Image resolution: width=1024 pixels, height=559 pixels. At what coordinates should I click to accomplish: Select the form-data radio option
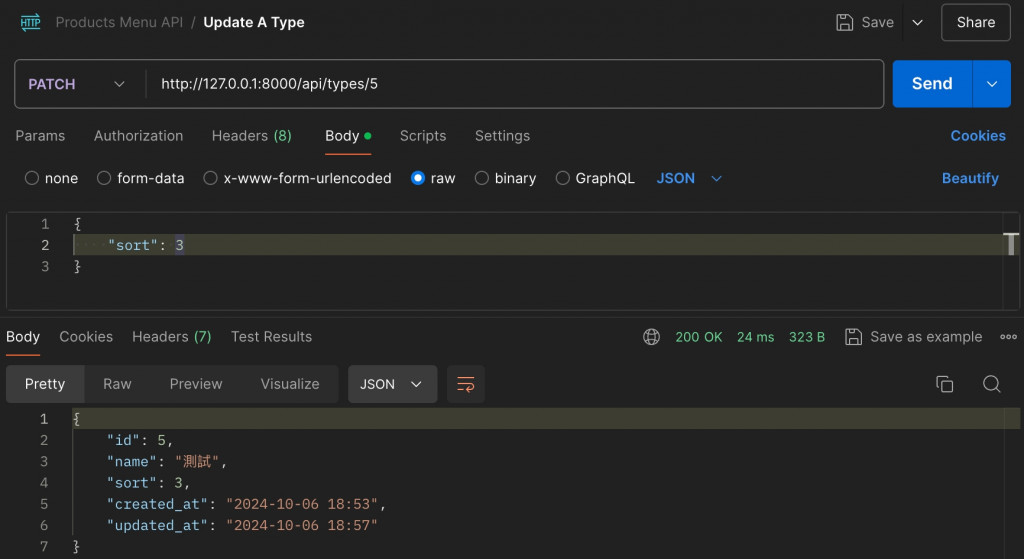coord(104,178)
